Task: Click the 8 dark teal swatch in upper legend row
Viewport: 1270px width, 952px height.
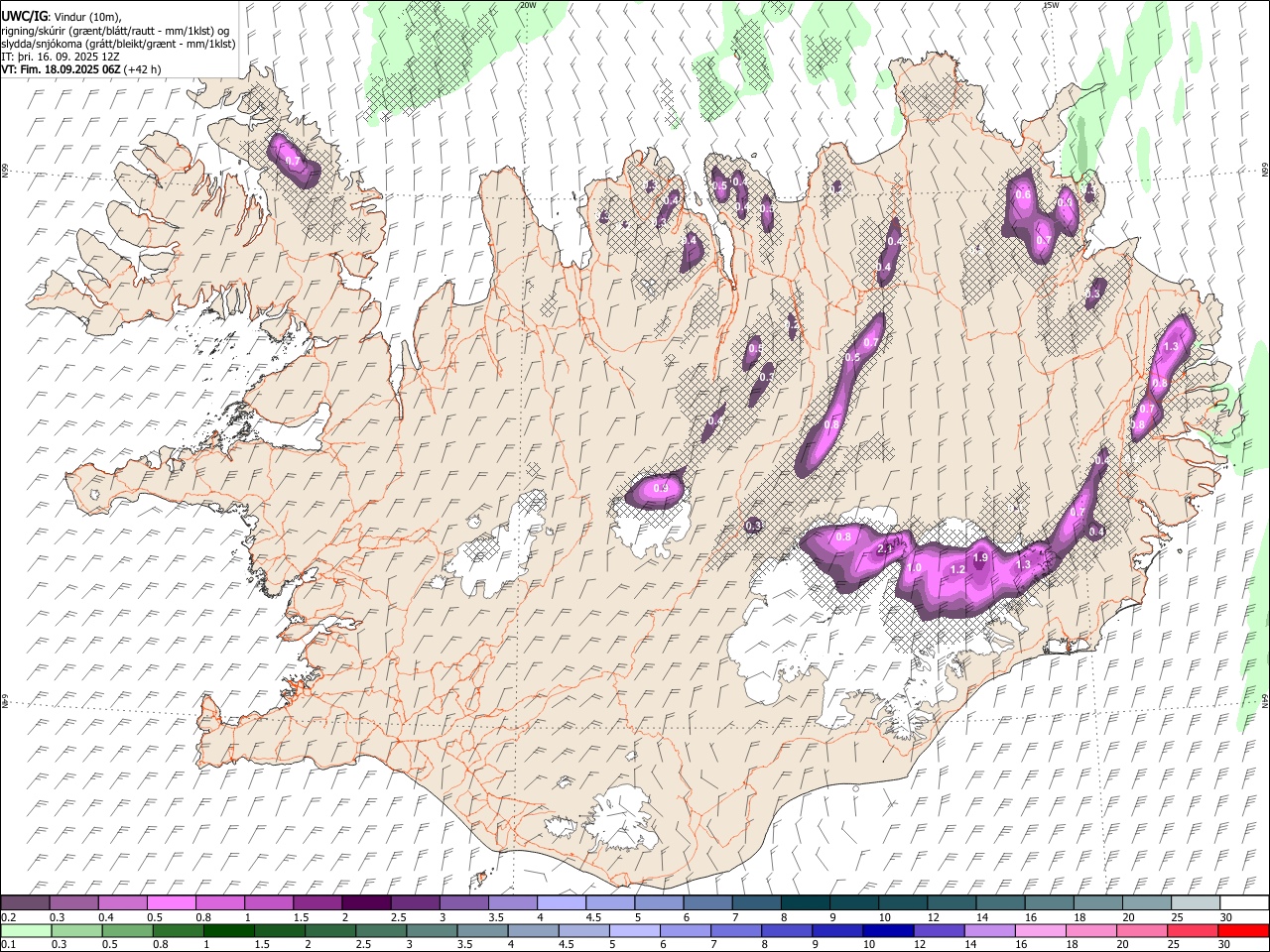Action: (805, 903)
